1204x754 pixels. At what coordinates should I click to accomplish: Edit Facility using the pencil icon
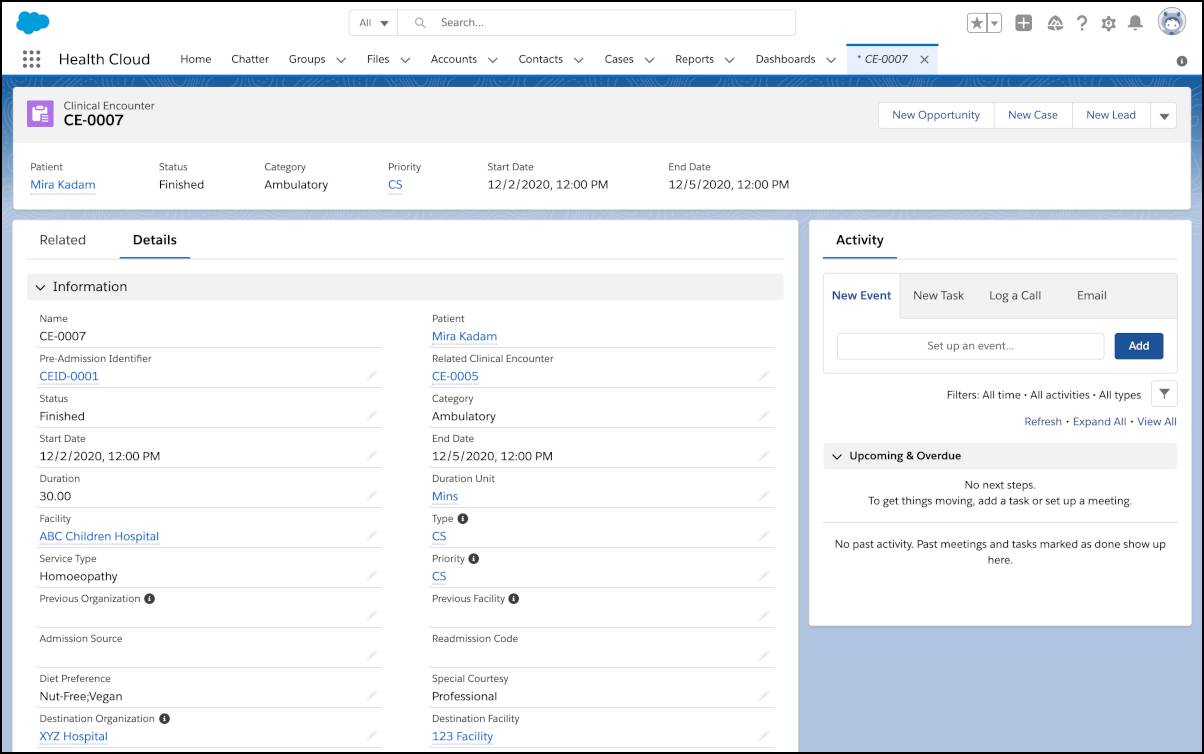click(x=371, y=535)
